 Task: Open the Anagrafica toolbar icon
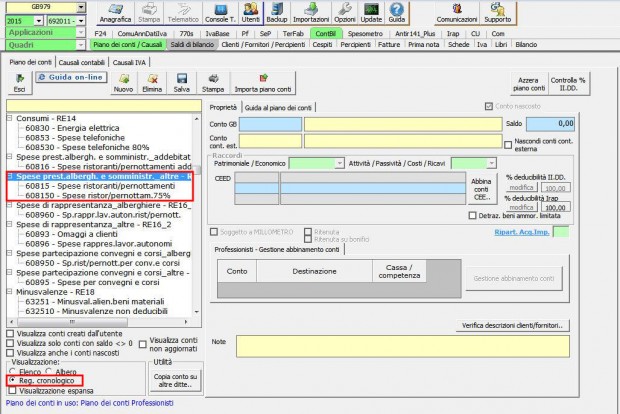115,13
